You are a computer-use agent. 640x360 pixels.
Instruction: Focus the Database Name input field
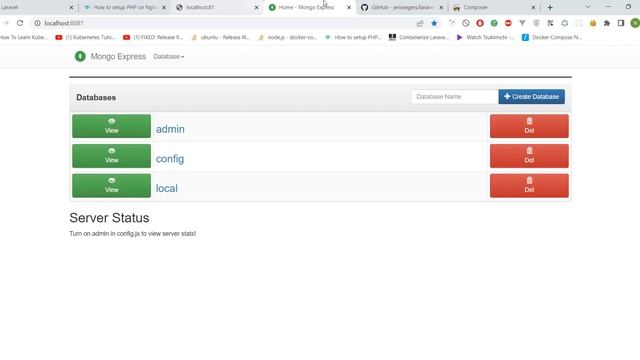pos(455,97)
